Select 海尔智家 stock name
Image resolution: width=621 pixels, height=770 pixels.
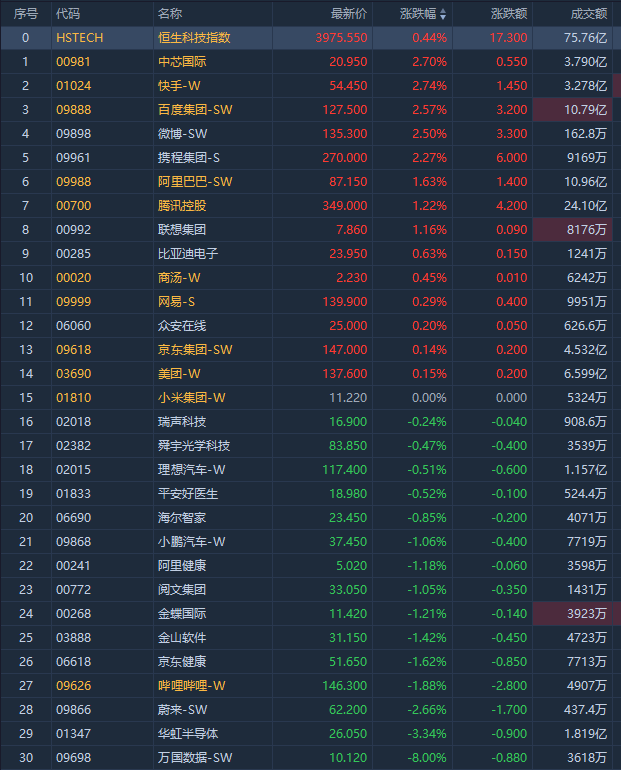[x=182, y=518]
